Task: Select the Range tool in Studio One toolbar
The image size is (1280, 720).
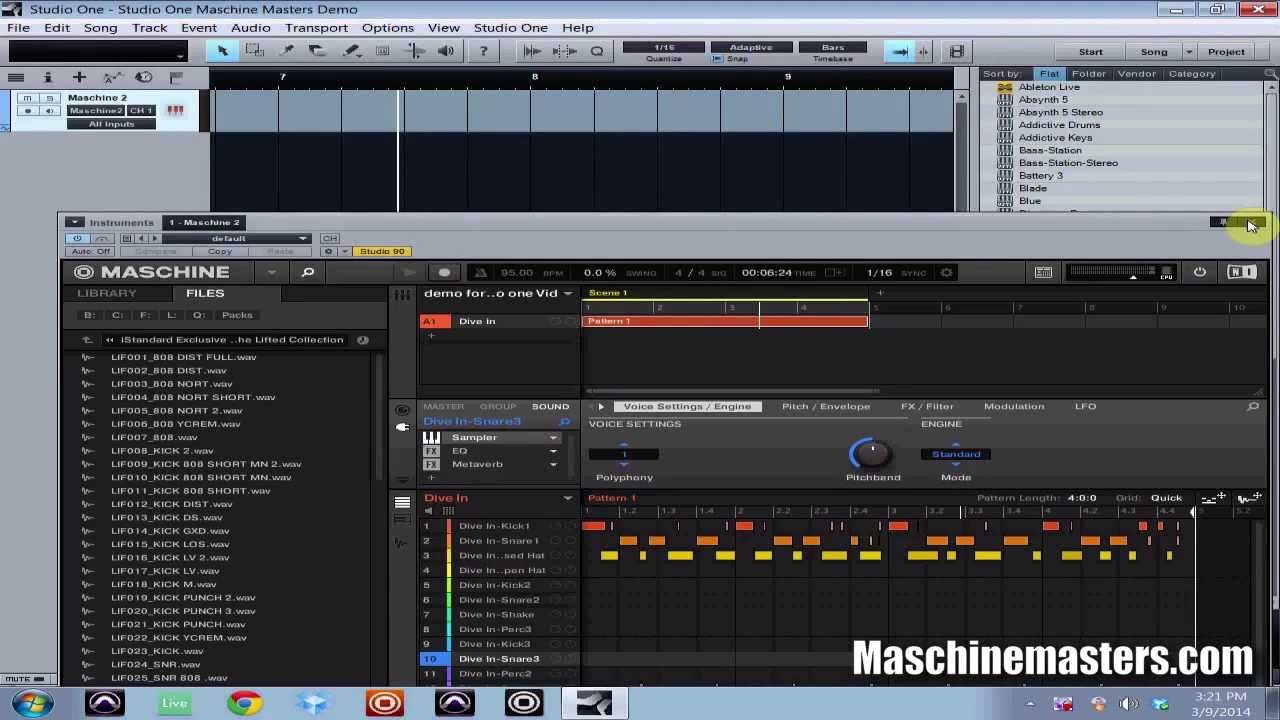Action: 255,51
